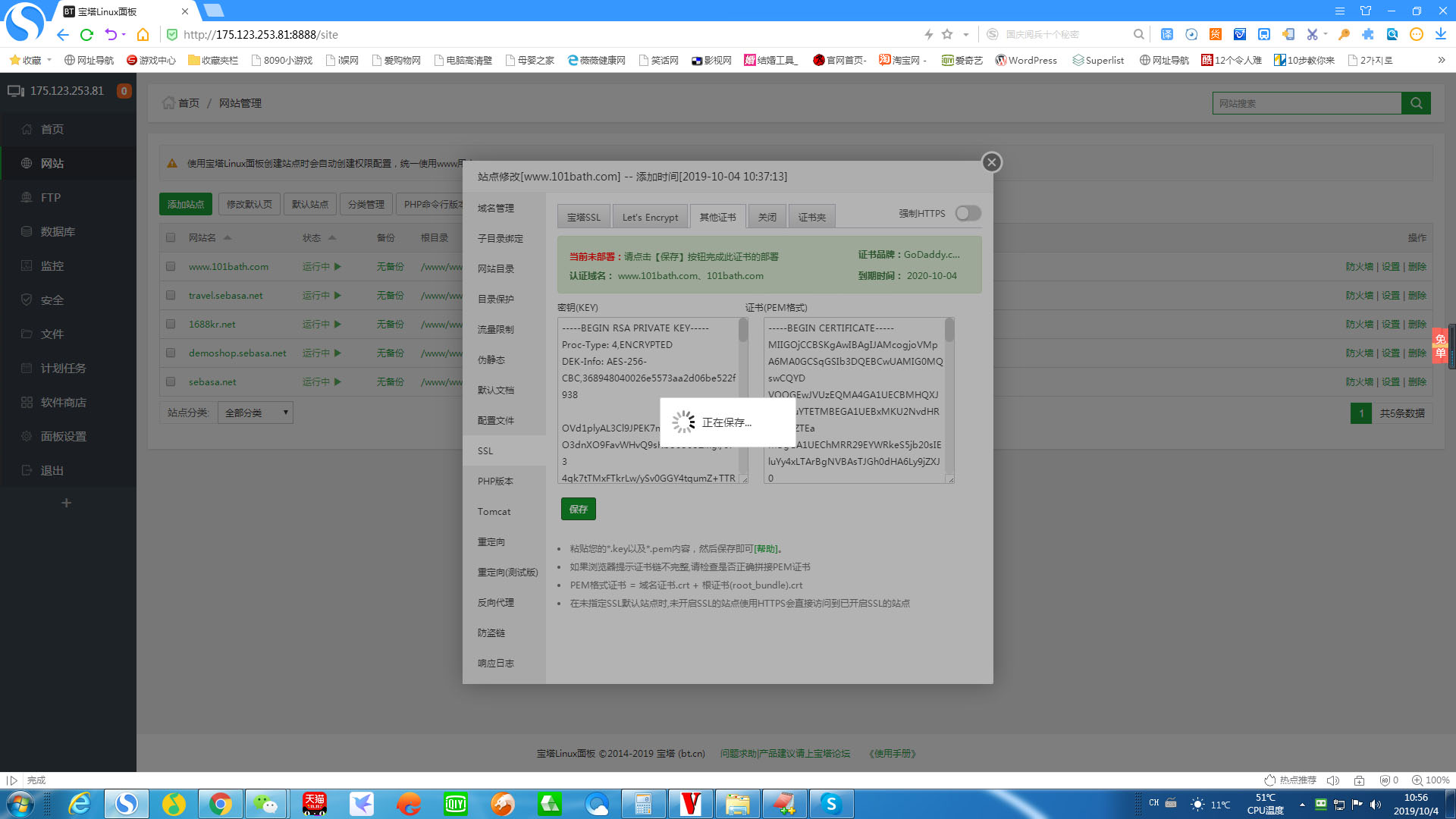Open the 全部分类 category dropdown
Screen dimensions: 1456x819
[x=256, y=413]
